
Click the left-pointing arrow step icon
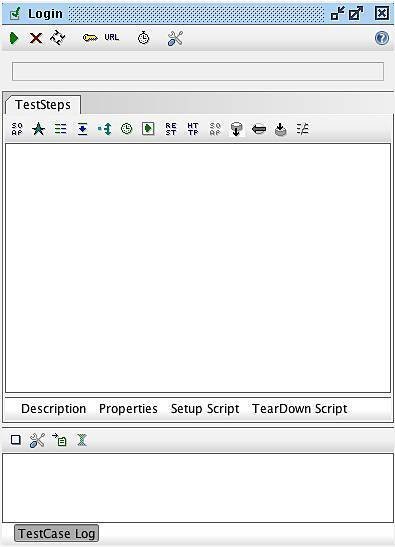[259, 129]
